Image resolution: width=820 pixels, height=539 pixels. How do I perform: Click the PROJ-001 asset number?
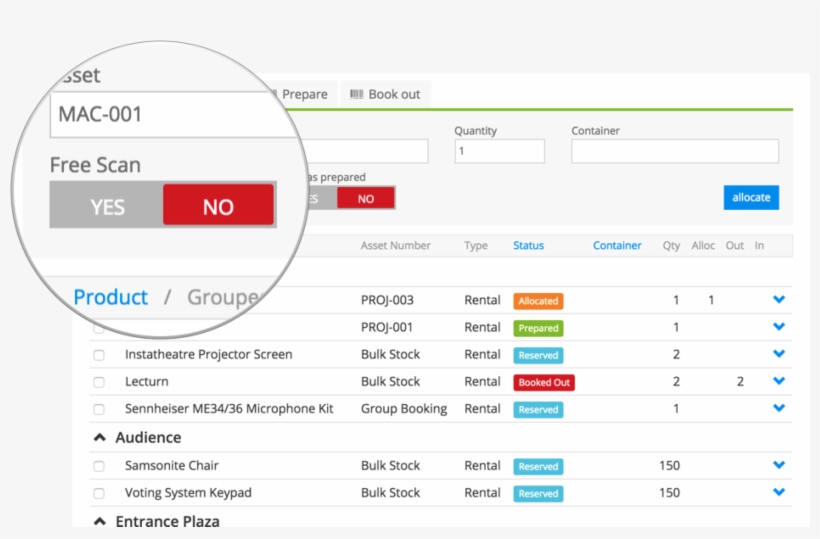pyautogui.click(x=386, y=327)
